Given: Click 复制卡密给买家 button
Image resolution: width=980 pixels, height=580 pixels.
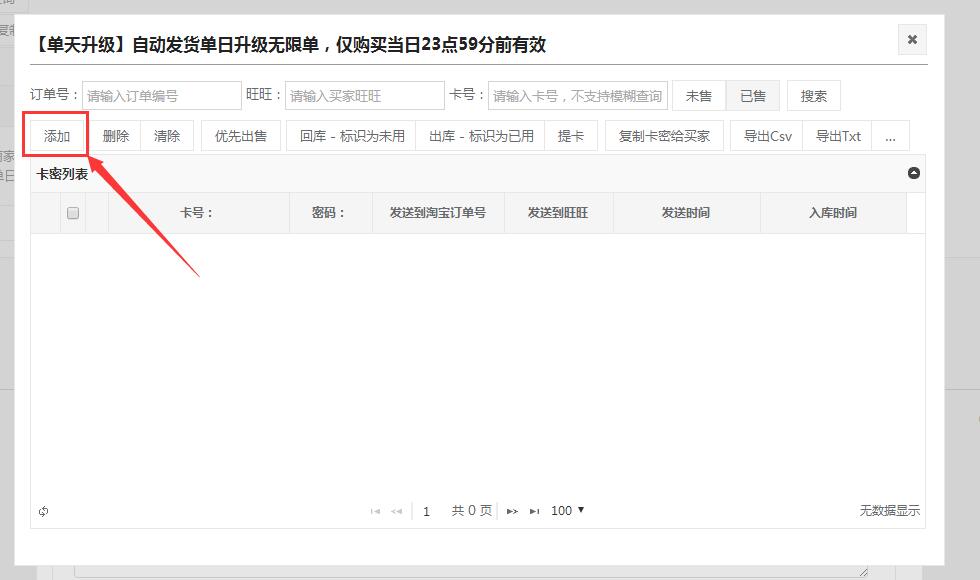Looking at the screenshot, I should 664,136.
